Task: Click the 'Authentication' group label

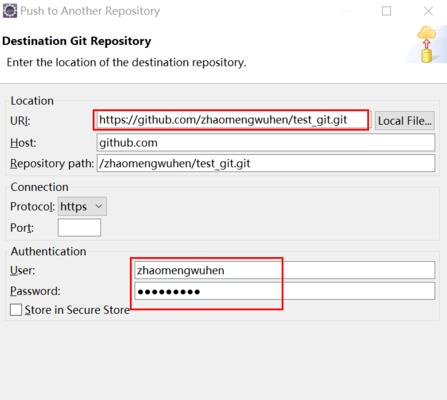Action: (49, 251)
